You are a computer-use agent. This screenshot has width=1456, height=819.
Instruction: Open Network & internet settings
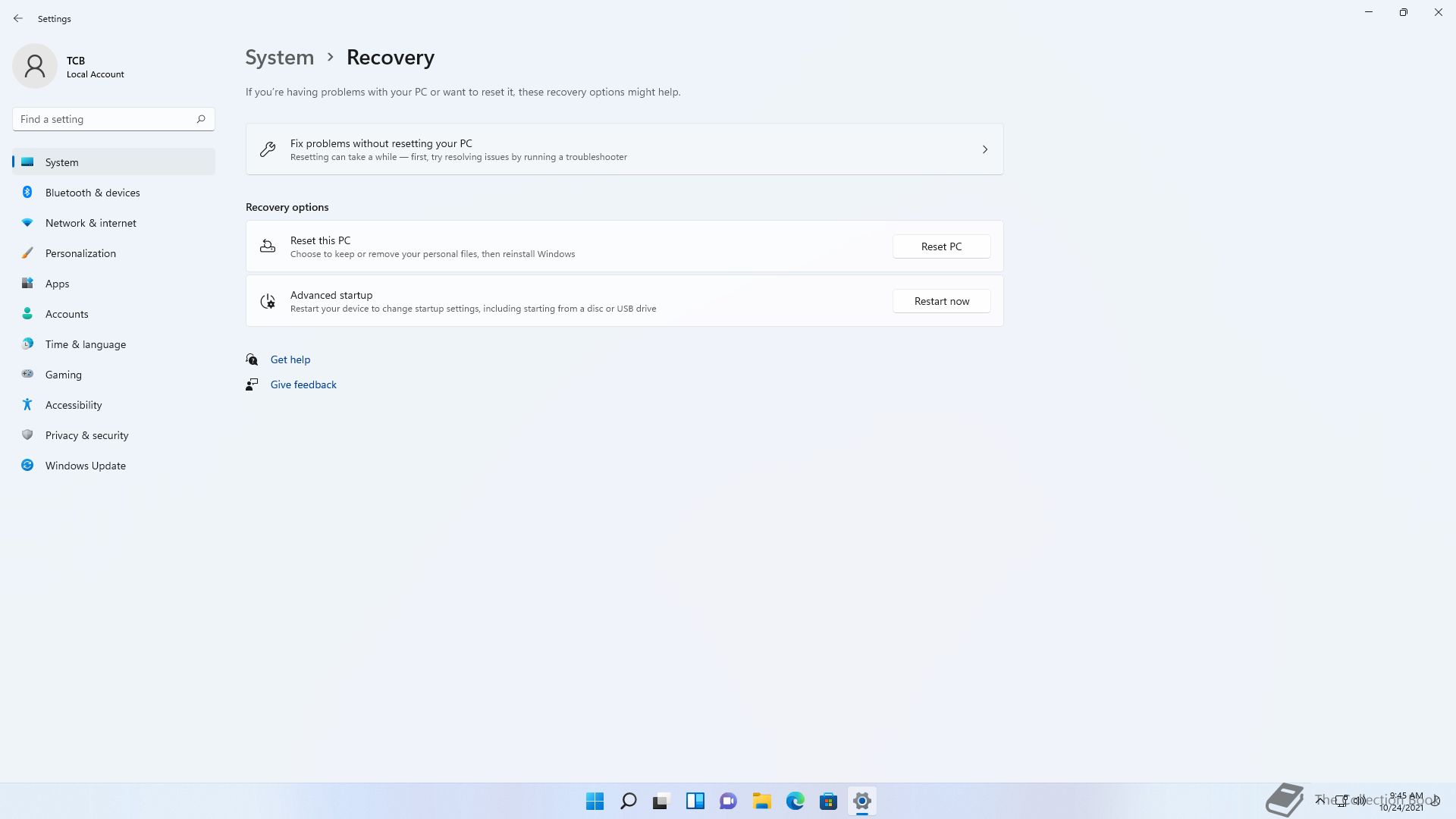(114, 223)
